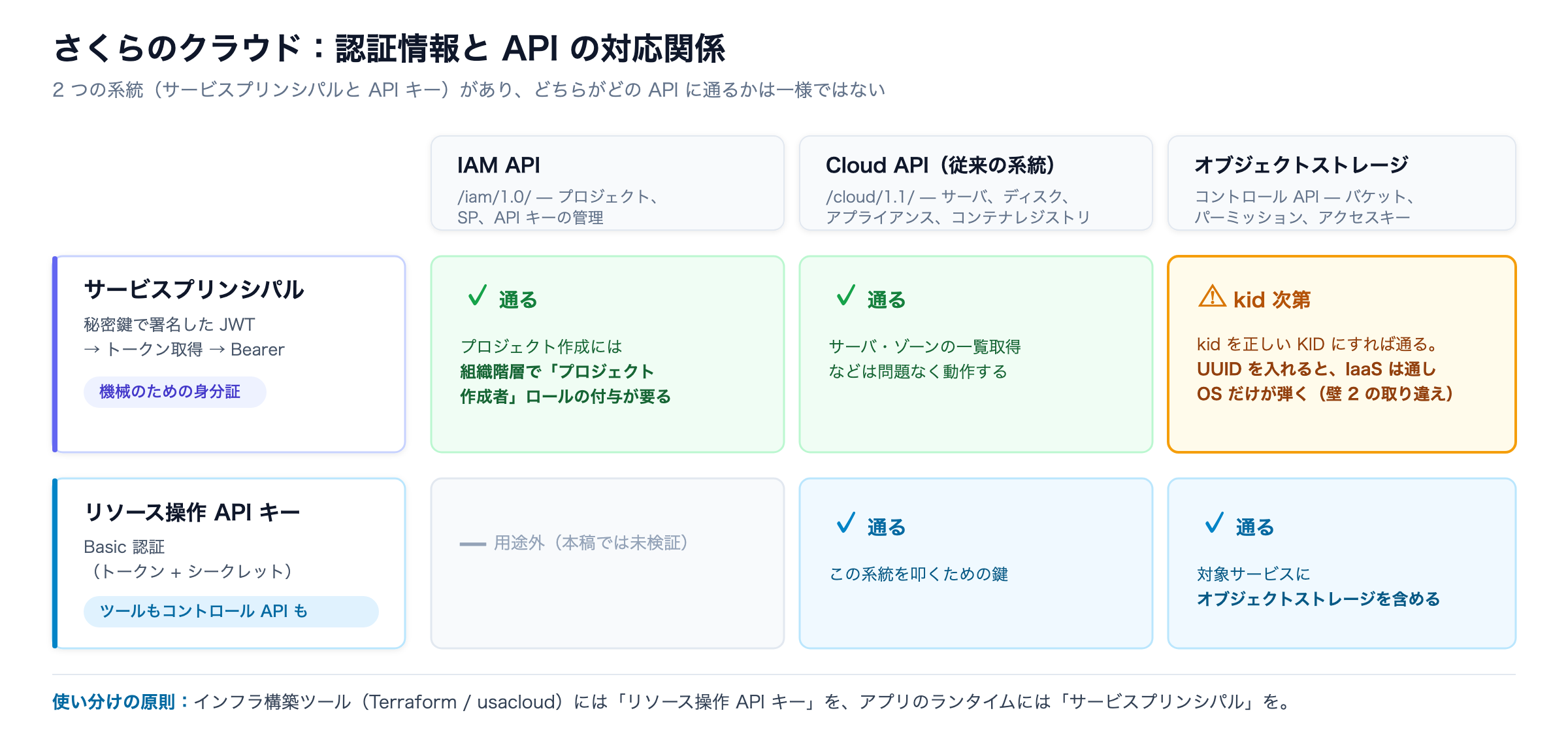This screenshot has width=1568, height=732.
Task: Click 'kid を正しい KID にすれば通る。' text
Action: point(1317,344)
